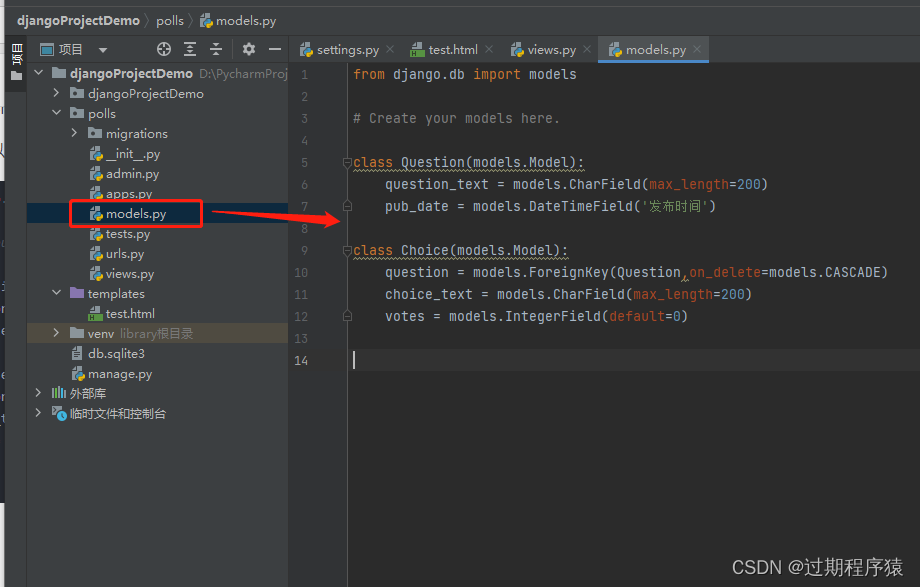Close the test.html tab
920x587 pixels.
(489, 50)
